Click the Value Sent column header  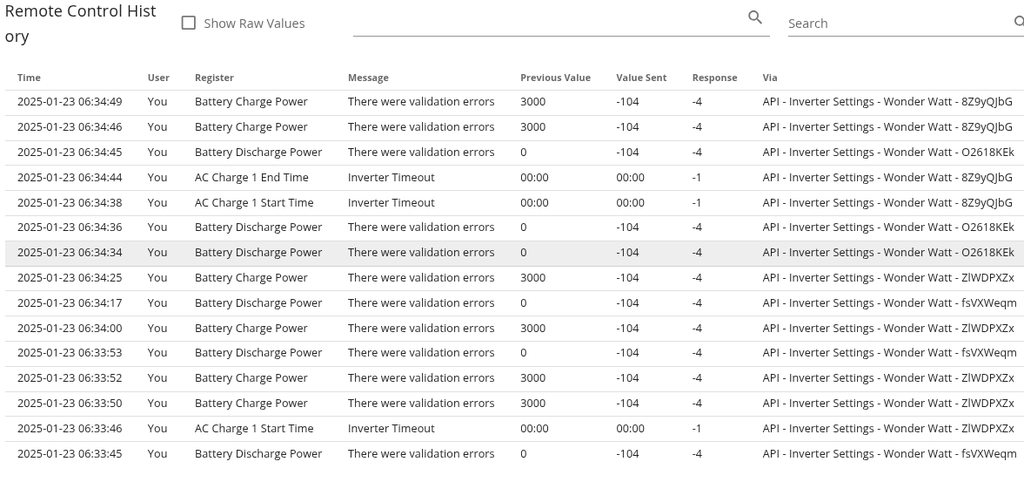click(x=642, y=78)
